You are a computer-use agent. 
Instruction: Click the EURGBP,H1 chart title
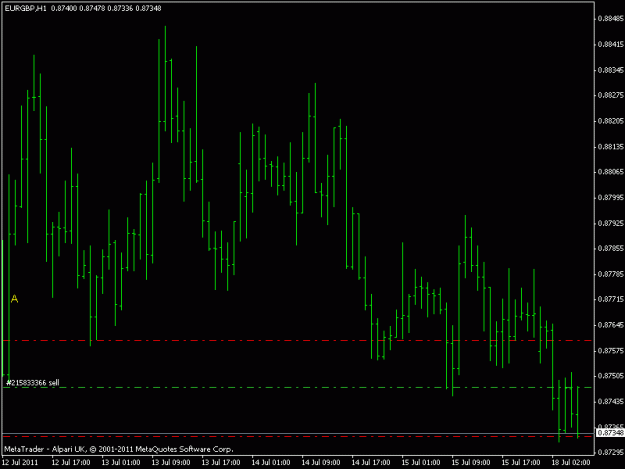click(26, 8)
